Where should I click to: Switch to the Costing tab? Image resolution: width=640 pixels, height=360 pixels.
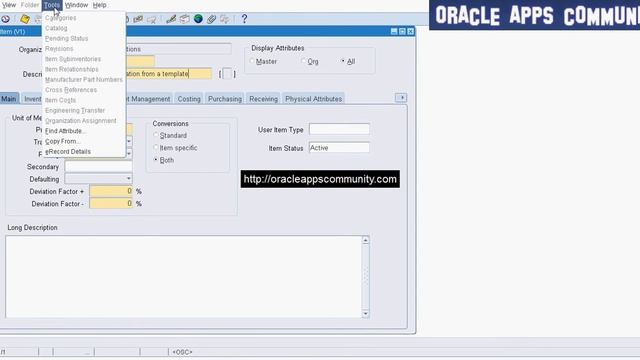(x=189, y=99)
